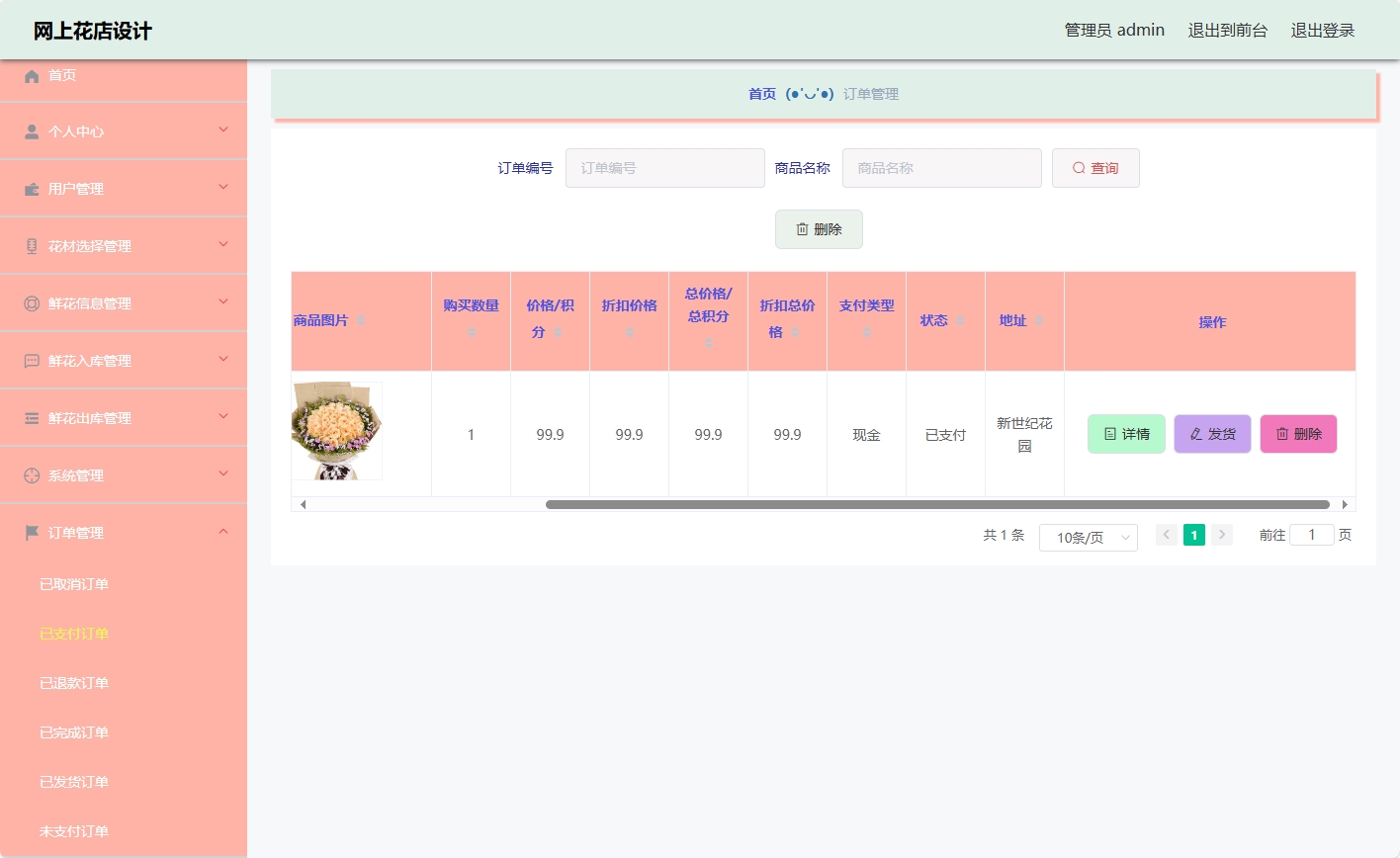Select the 用户管理 sidebar icon
The height and width of the screenshot is (858, 1400).
(x=31, y=188)
